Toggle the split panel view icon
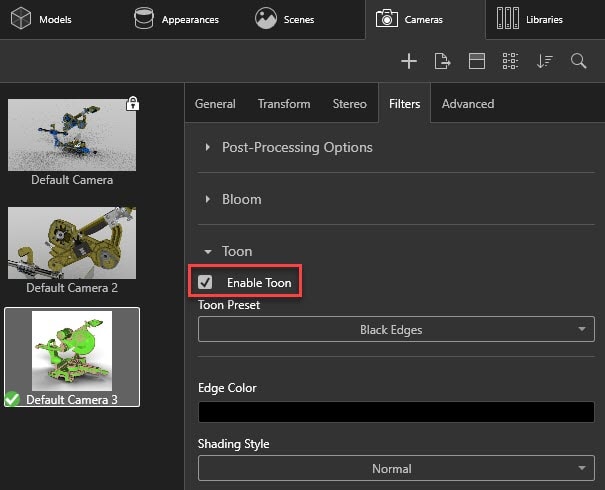The image size is (605, 490). click(x=477, y=61)
